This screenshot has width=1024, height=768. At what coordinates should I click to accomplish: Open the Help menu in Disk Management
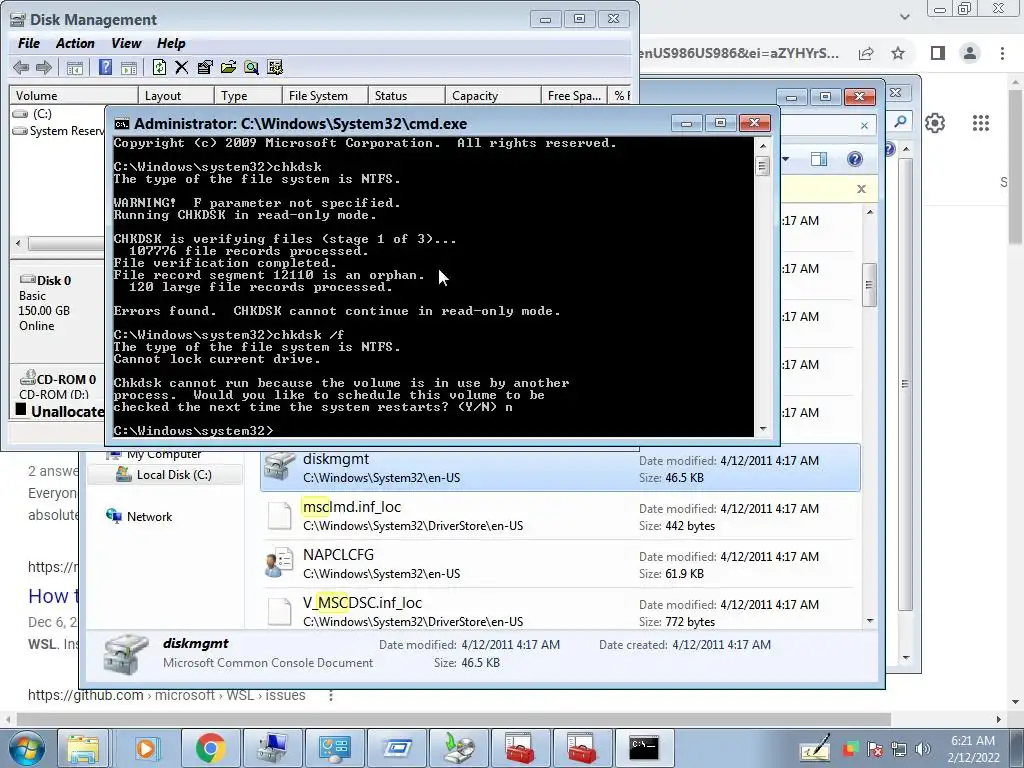coord(171,43)
